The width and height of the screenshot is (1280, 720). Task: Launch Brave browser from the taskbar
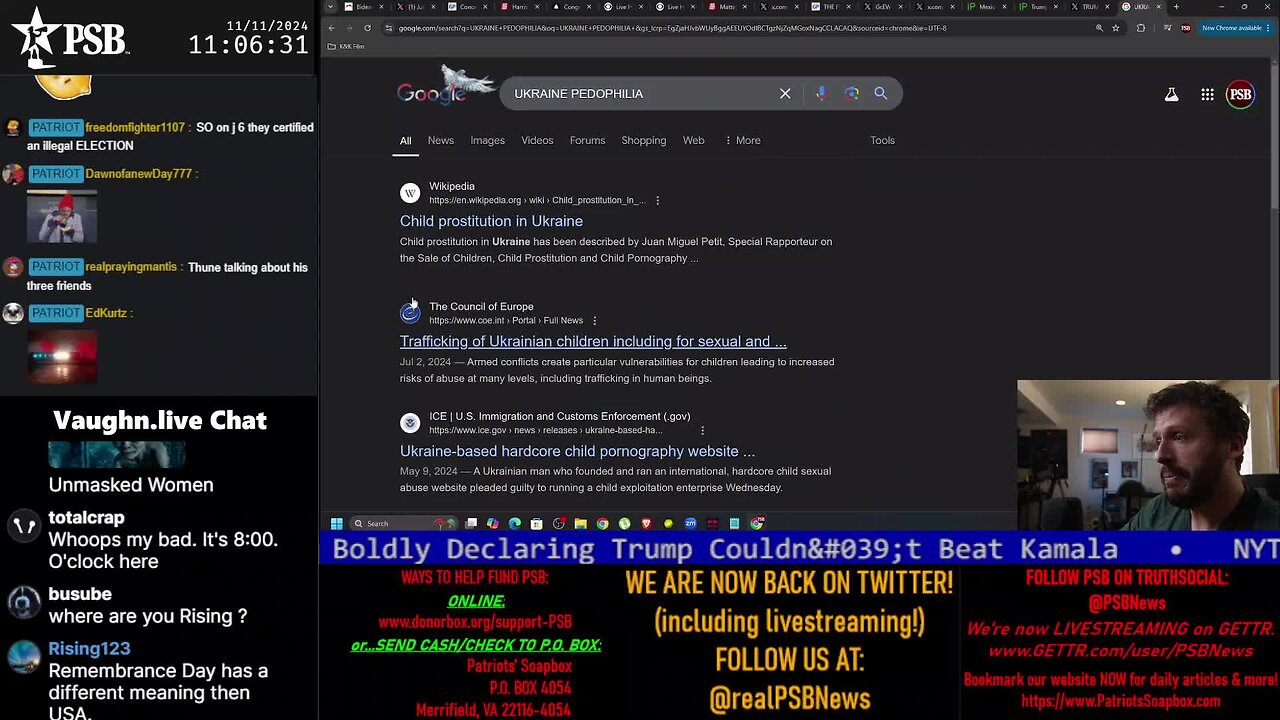click(646, 523)
